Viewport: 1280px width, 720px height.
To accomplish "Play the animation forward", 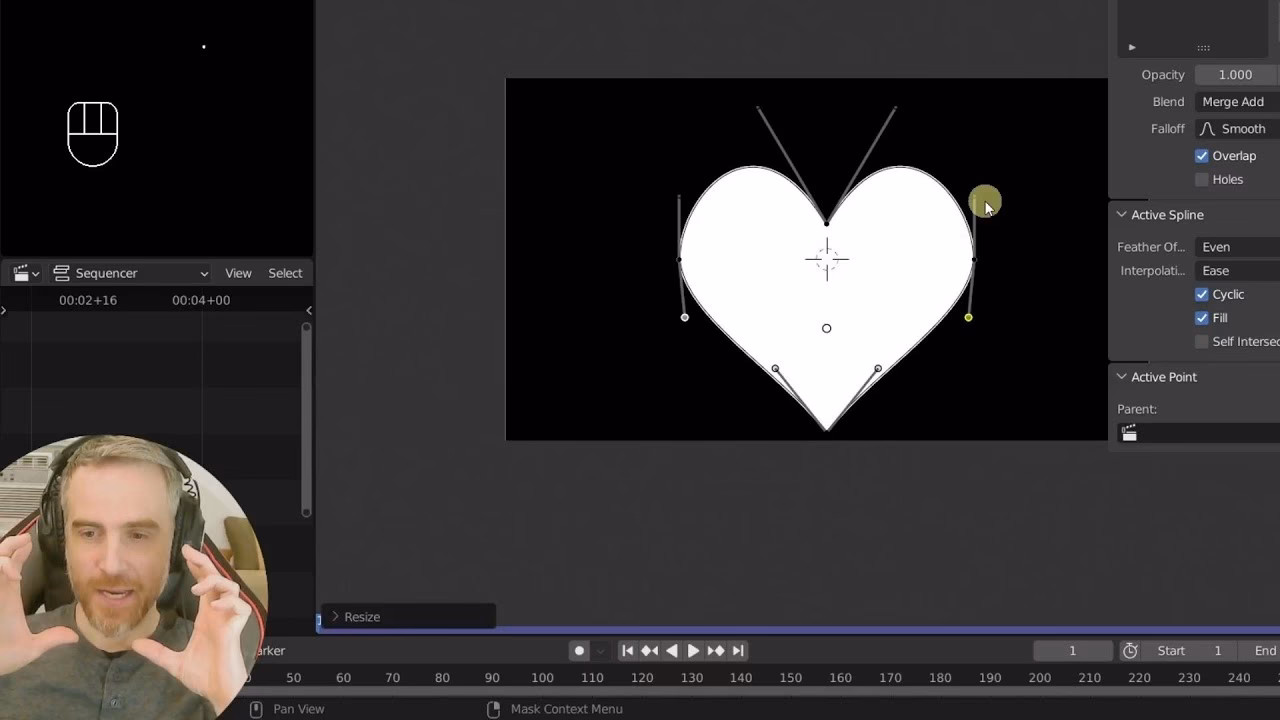I will point(693,651).
